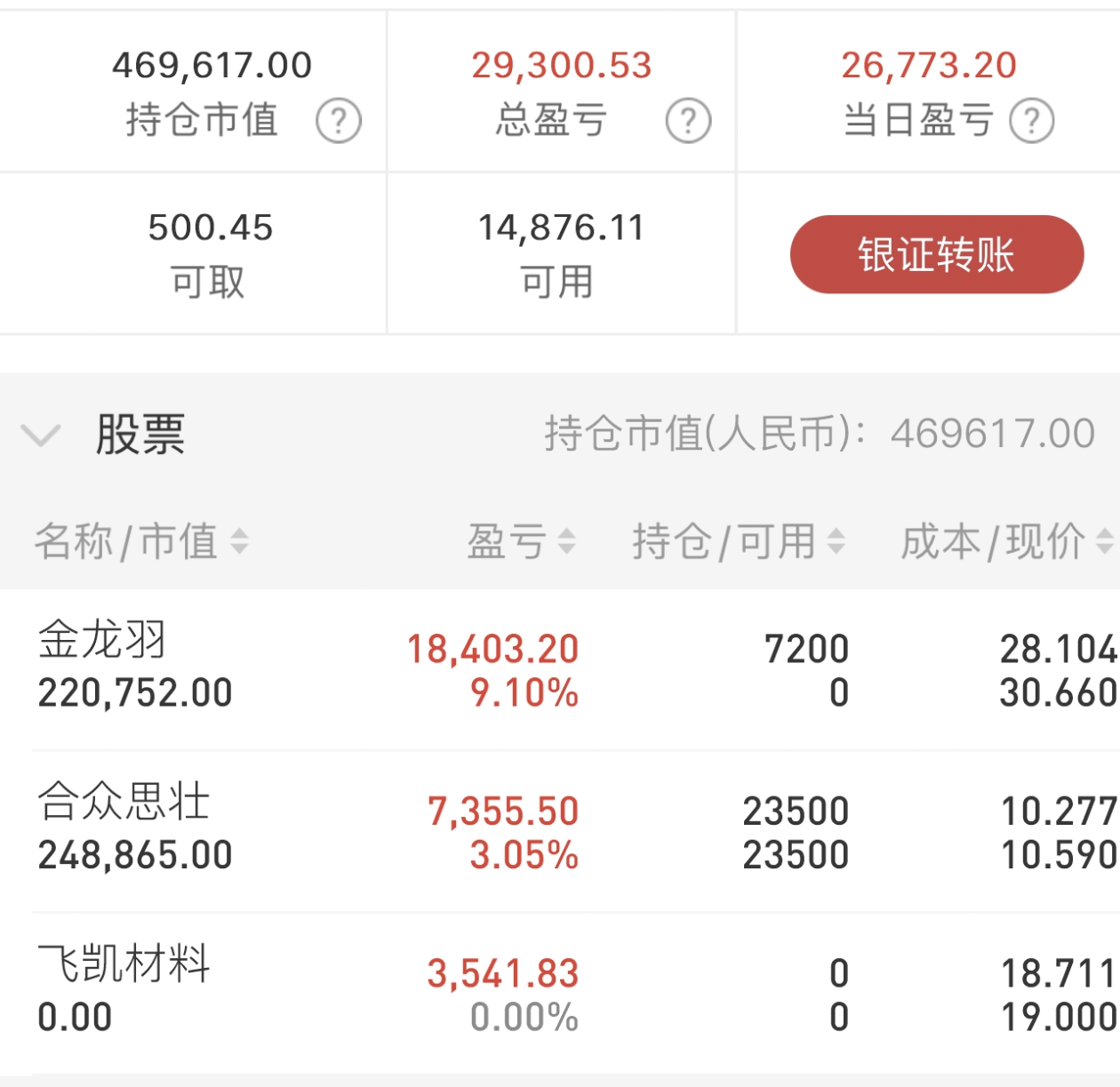The width and height of the screenshot is (1120, 1087).
Task: Click sort arrows next to 持仓/可用
Action: coord(836,541)
